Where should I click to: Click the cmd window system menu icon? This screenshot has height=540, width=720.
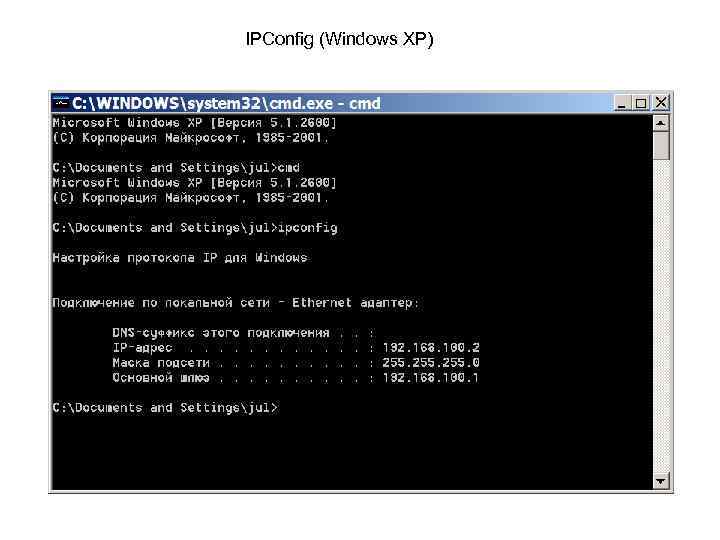coord(60,103)
